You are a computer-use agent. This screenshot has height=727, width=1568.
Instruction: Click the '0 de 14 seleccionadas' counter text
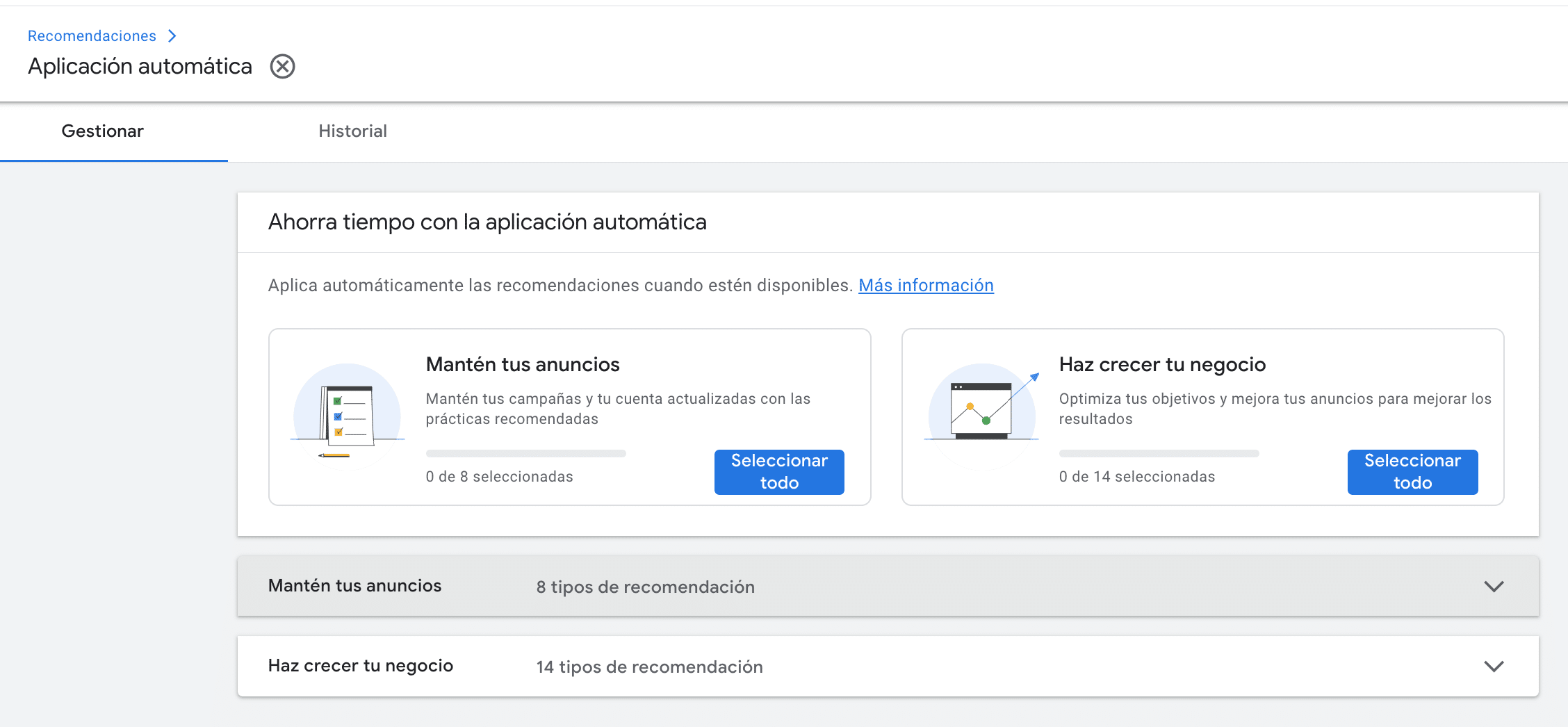[1136, 477]
